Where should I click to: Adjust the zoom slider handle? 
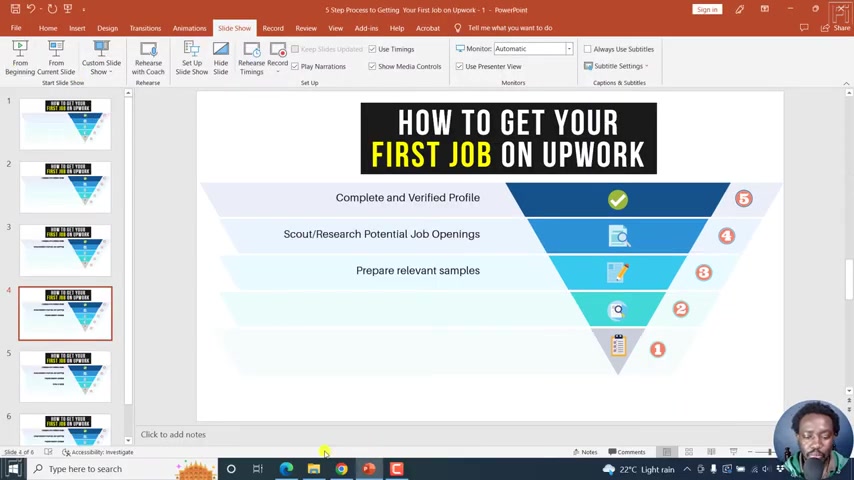tap(770, 452)
